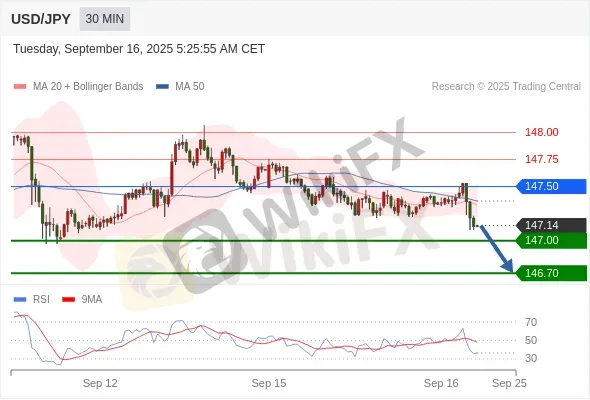Click the RSI 30 level label
590x400 pixels.
tap(531, 358)
